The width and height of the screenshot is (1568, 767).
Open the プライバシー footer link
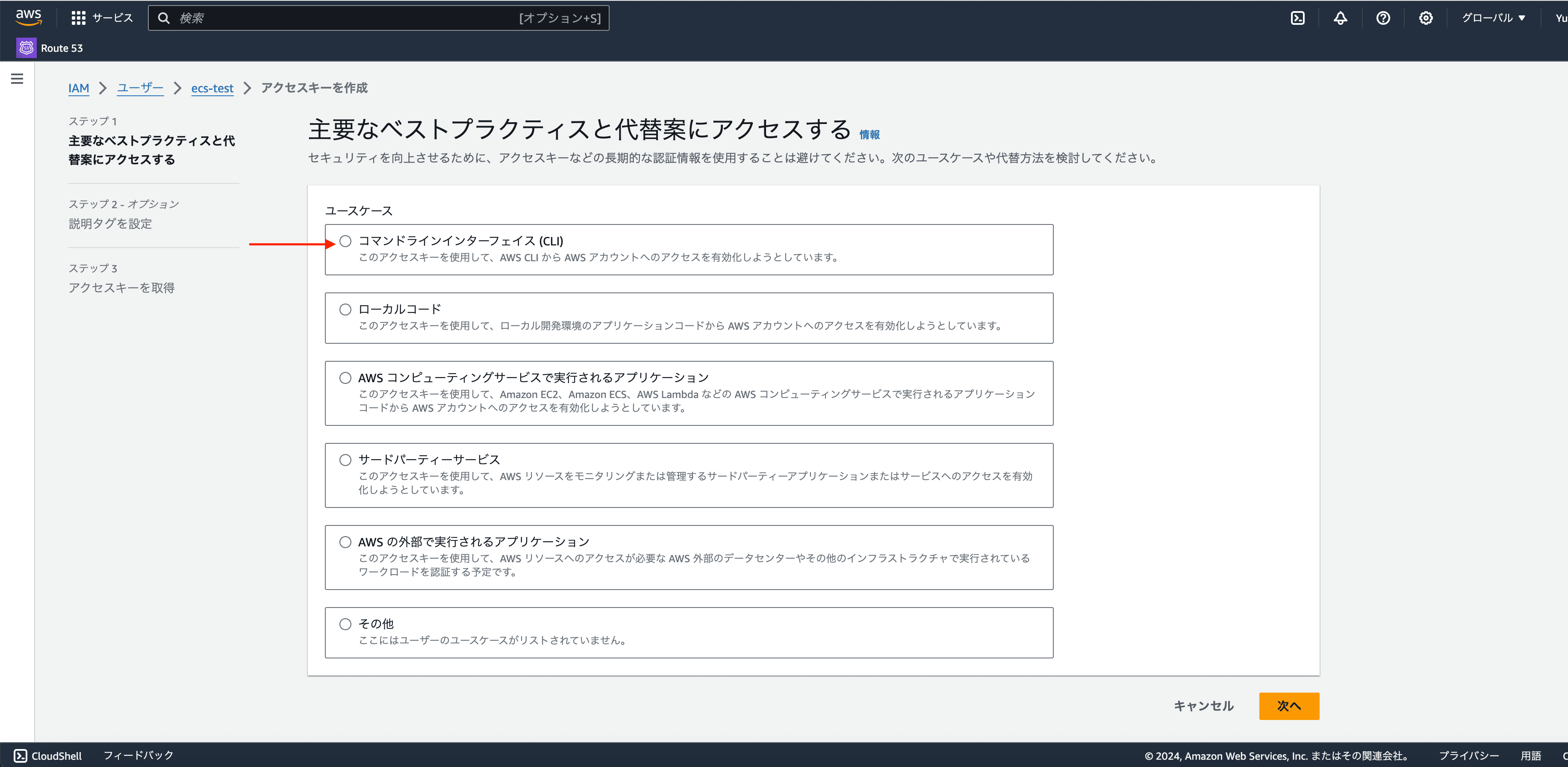click(x=1468, y=755)
